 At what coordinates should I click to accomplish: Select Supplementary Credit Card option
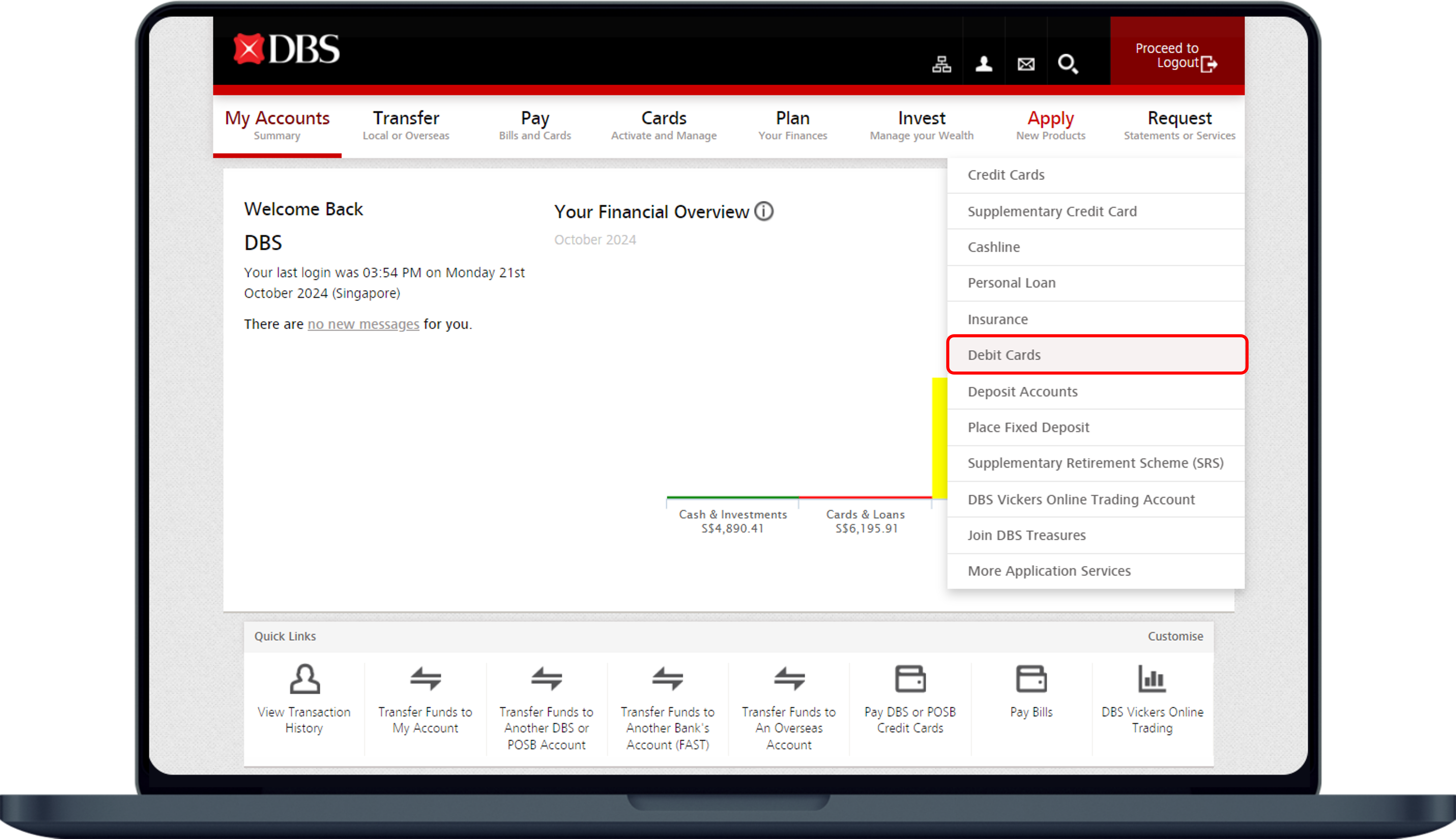[x=1095, y=212]
